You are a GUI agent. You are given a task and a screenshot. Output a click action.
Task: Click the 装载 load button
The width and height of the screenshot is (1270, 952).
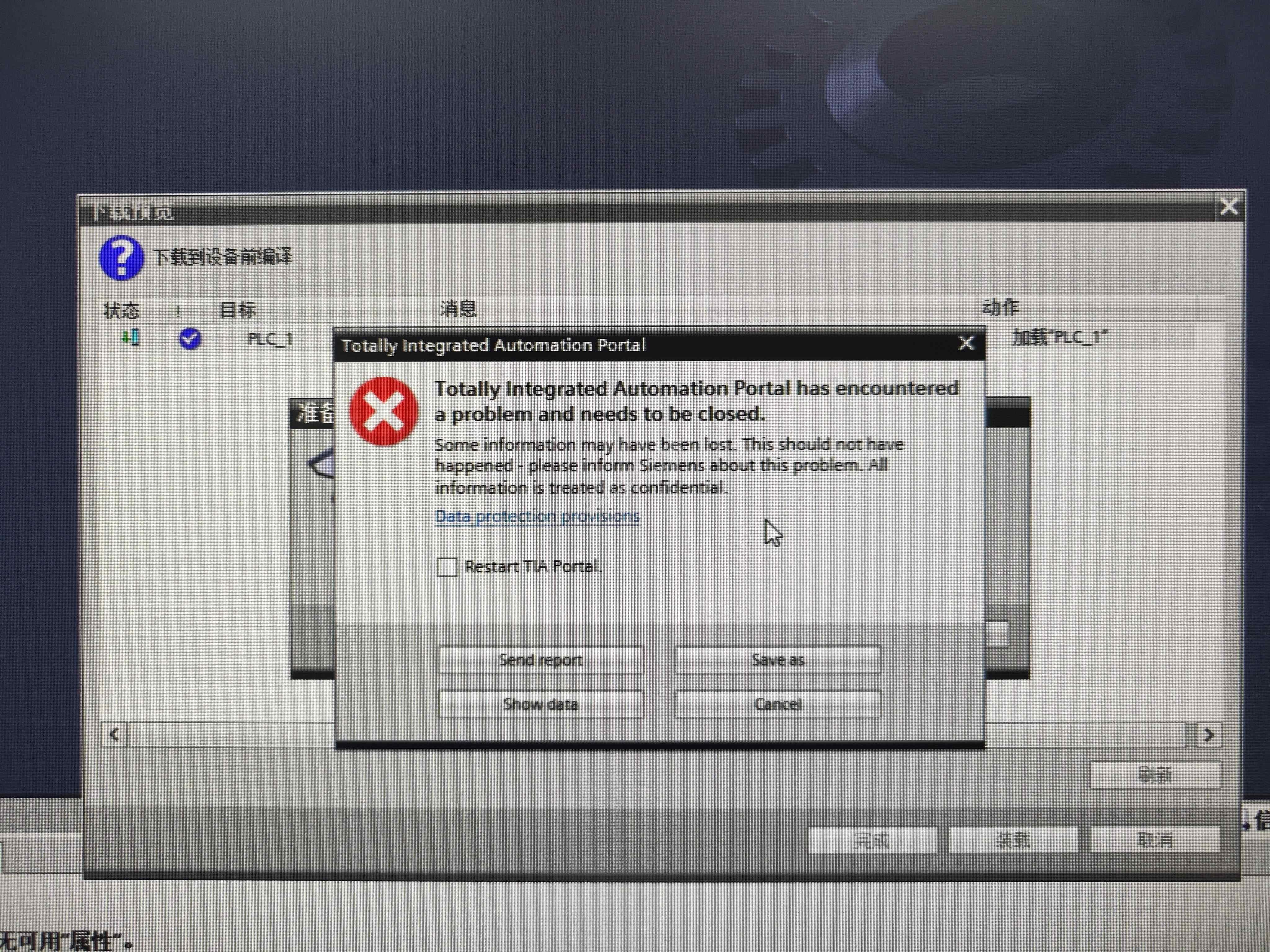point(1013,840)
